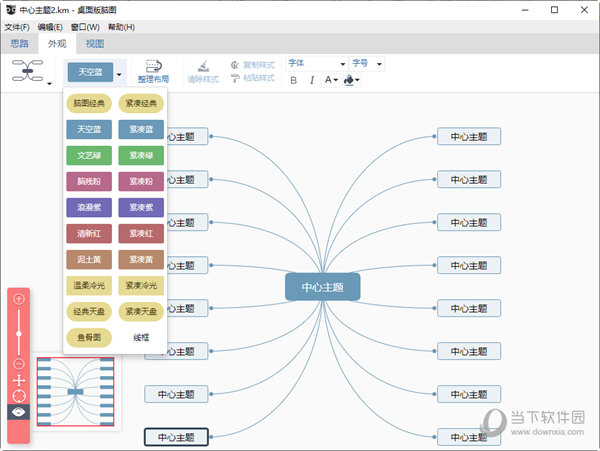The height and width of the screenshot is (451, 600).
Task: Open background fill bucket dropdown
Action: 352,80
